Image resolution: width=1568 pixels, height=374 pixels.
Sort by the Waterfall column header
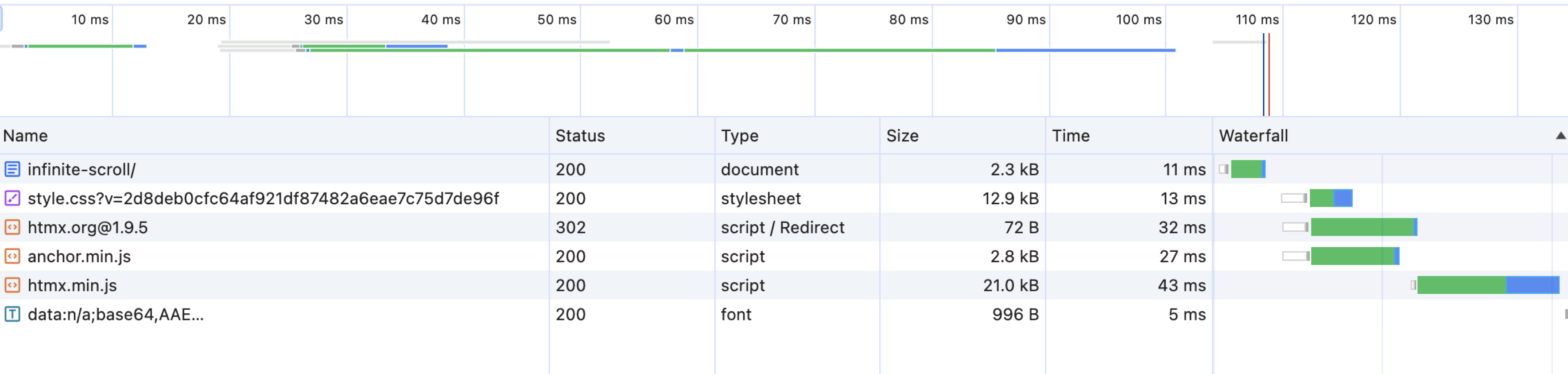click(x=1390, y=136)
